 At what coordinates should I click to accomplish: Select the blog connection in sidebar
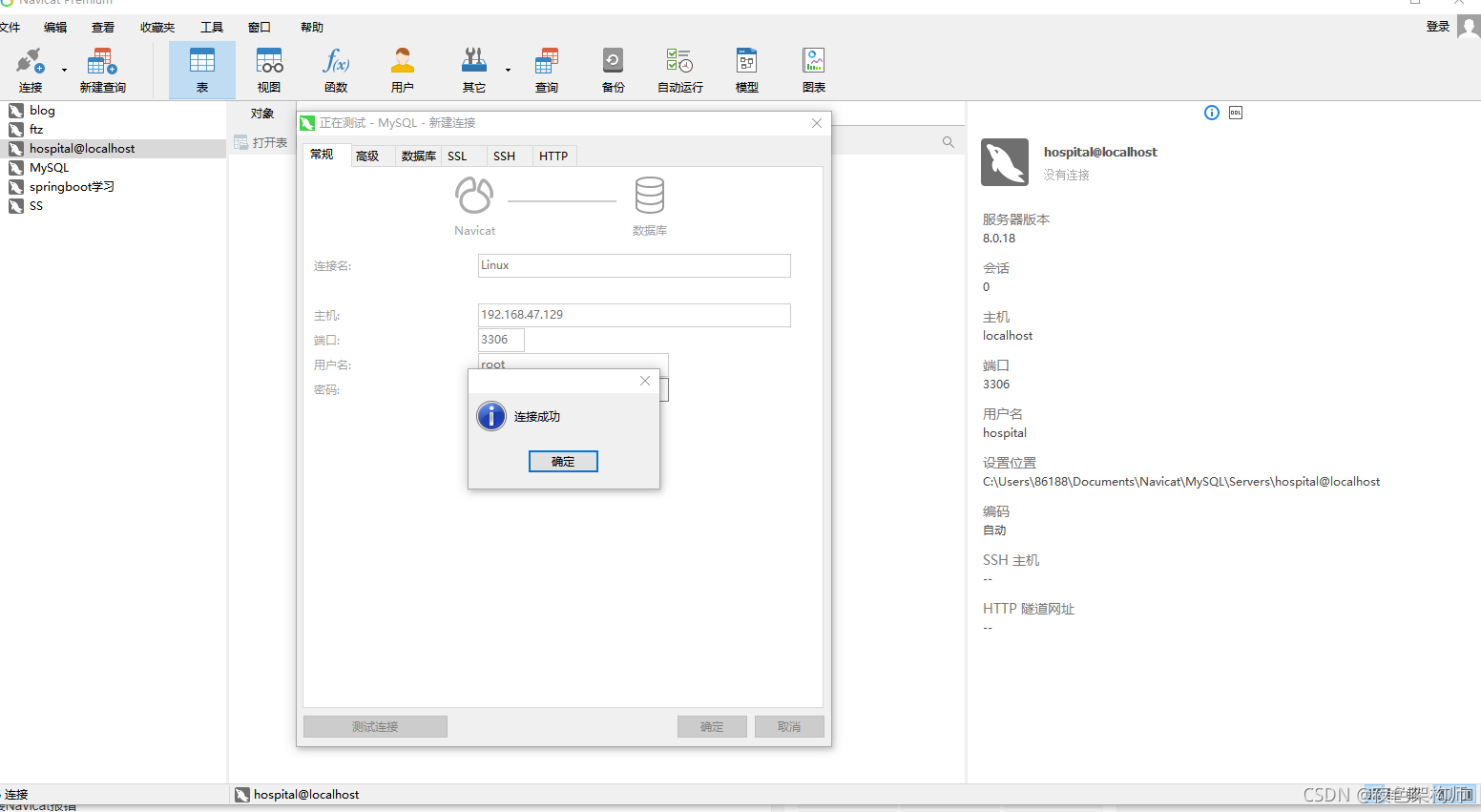113,111
